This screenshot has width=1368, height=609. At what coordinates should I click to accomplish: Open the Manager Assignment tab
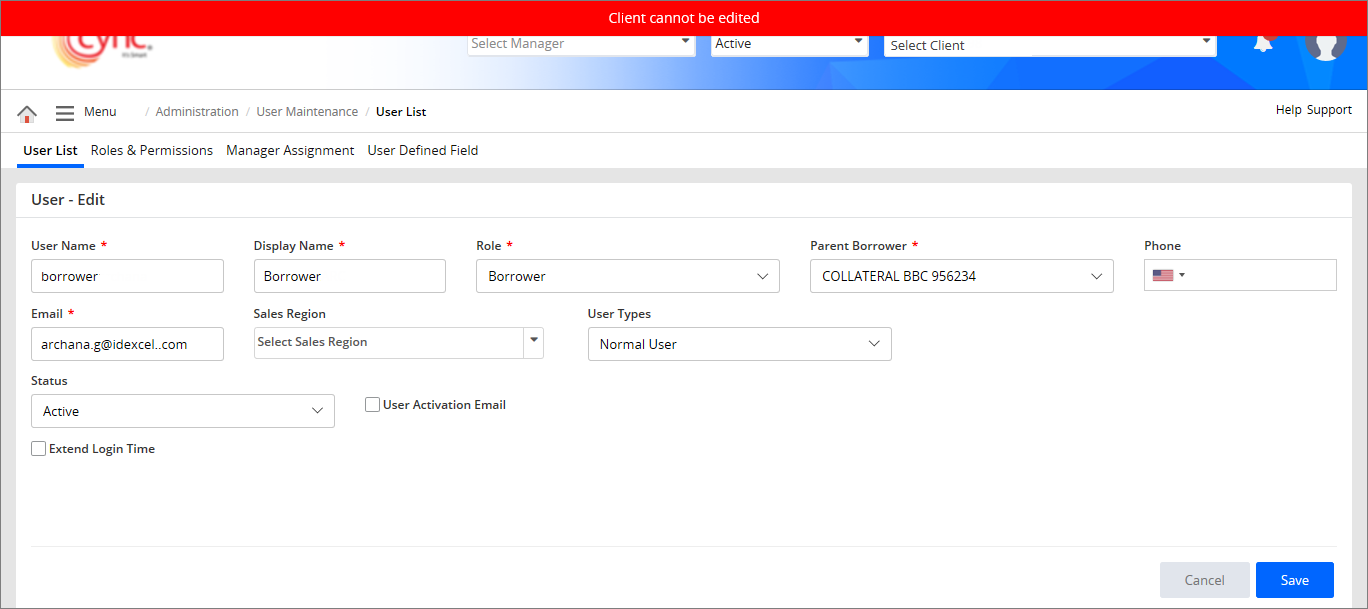point(290,151)
